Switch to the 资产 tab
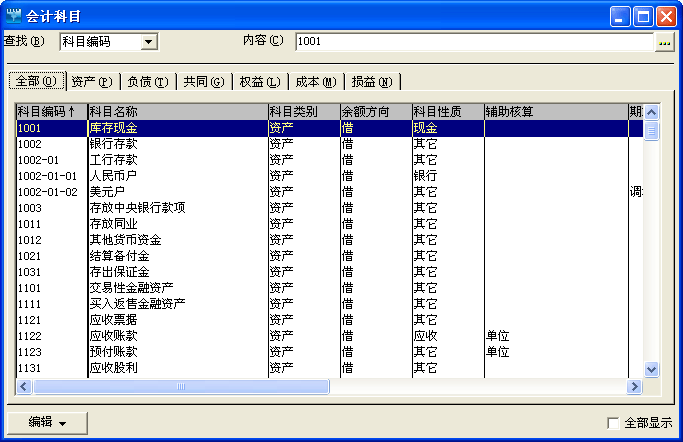The image size is (683, 442). (x=91, y=81)
